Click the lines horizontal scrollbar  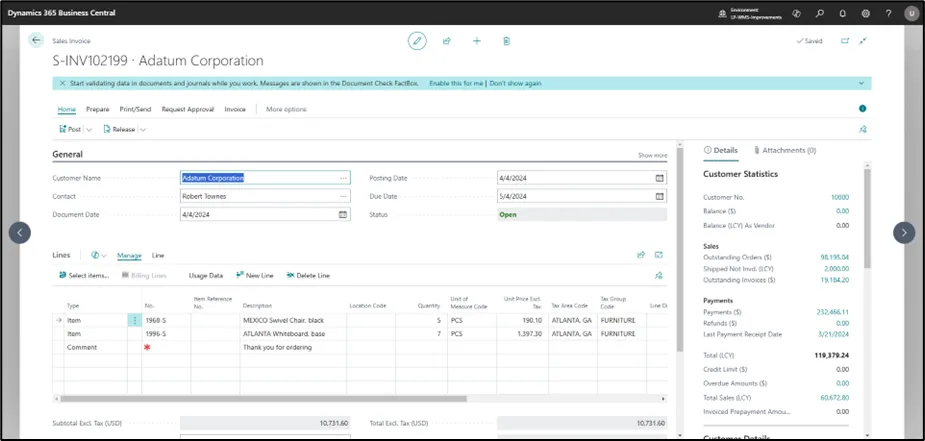pos(263,399)
